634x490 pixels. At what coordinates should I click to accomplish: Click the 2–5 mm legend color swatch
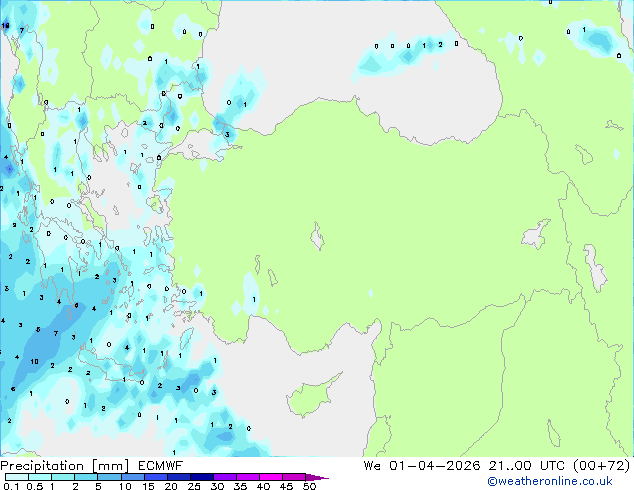coord(86,477)
